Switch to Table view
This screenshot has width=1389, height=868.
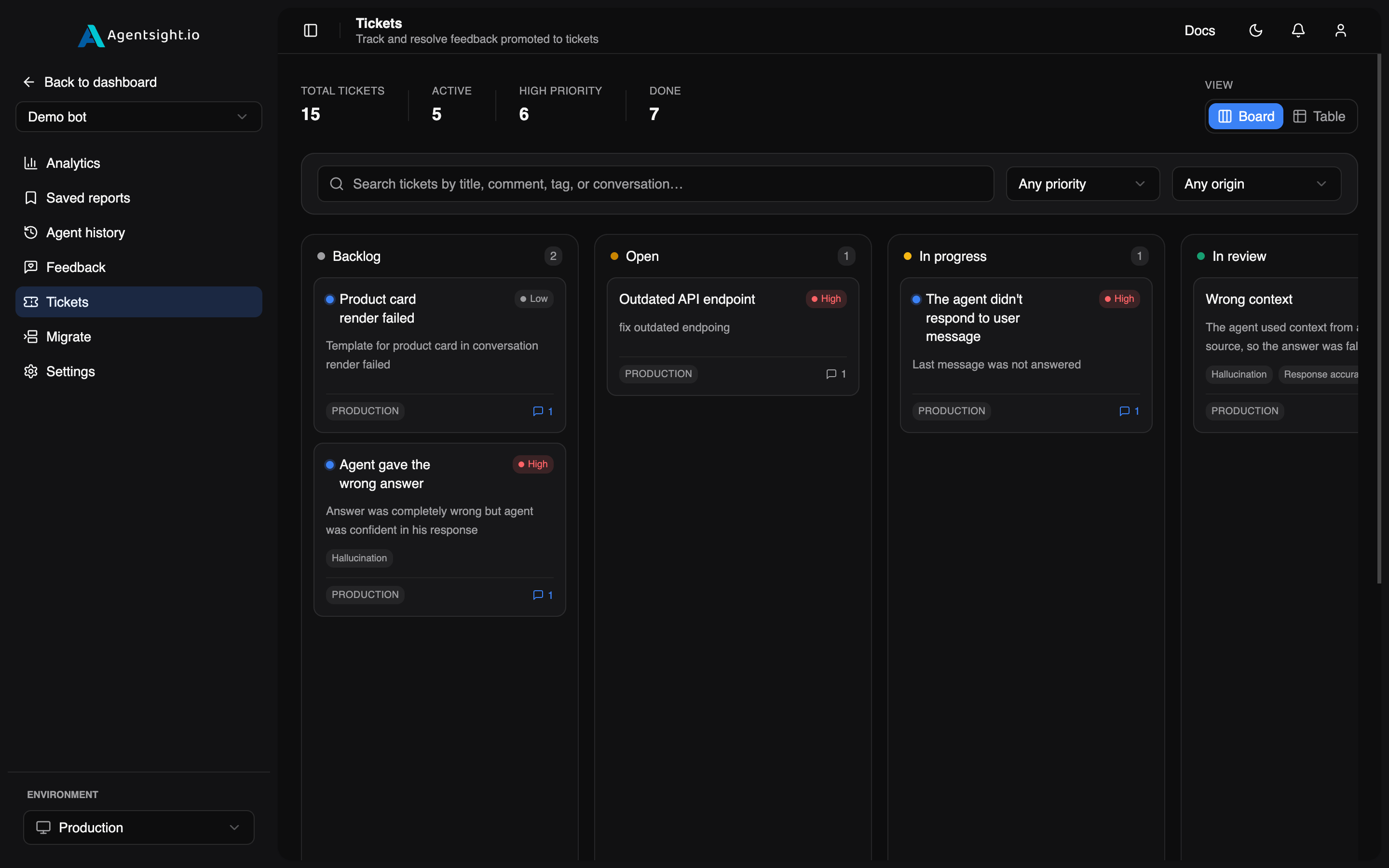tap(1319, 117)
